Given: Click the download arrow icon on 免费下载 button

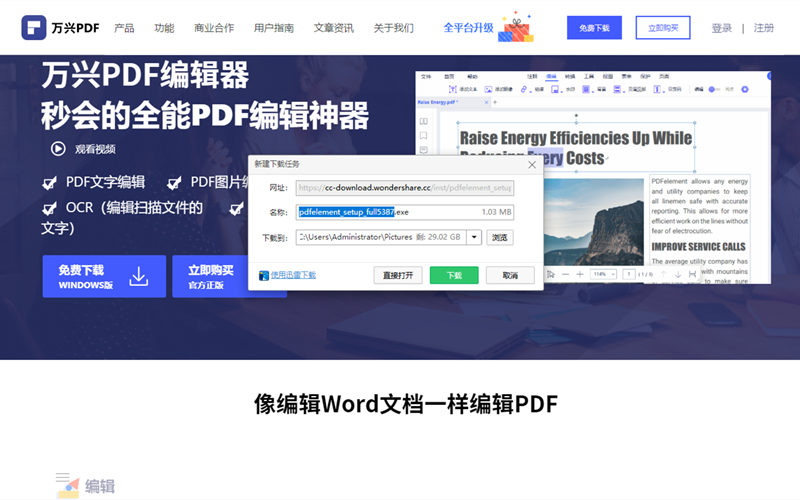Looking at the screenshot, I should tap(139, 276).
